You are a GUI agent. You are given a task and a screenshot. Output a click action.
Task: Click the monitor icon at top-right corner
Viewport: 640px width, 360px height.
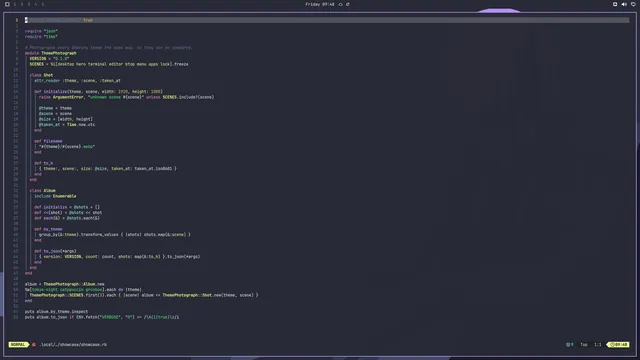633,4
